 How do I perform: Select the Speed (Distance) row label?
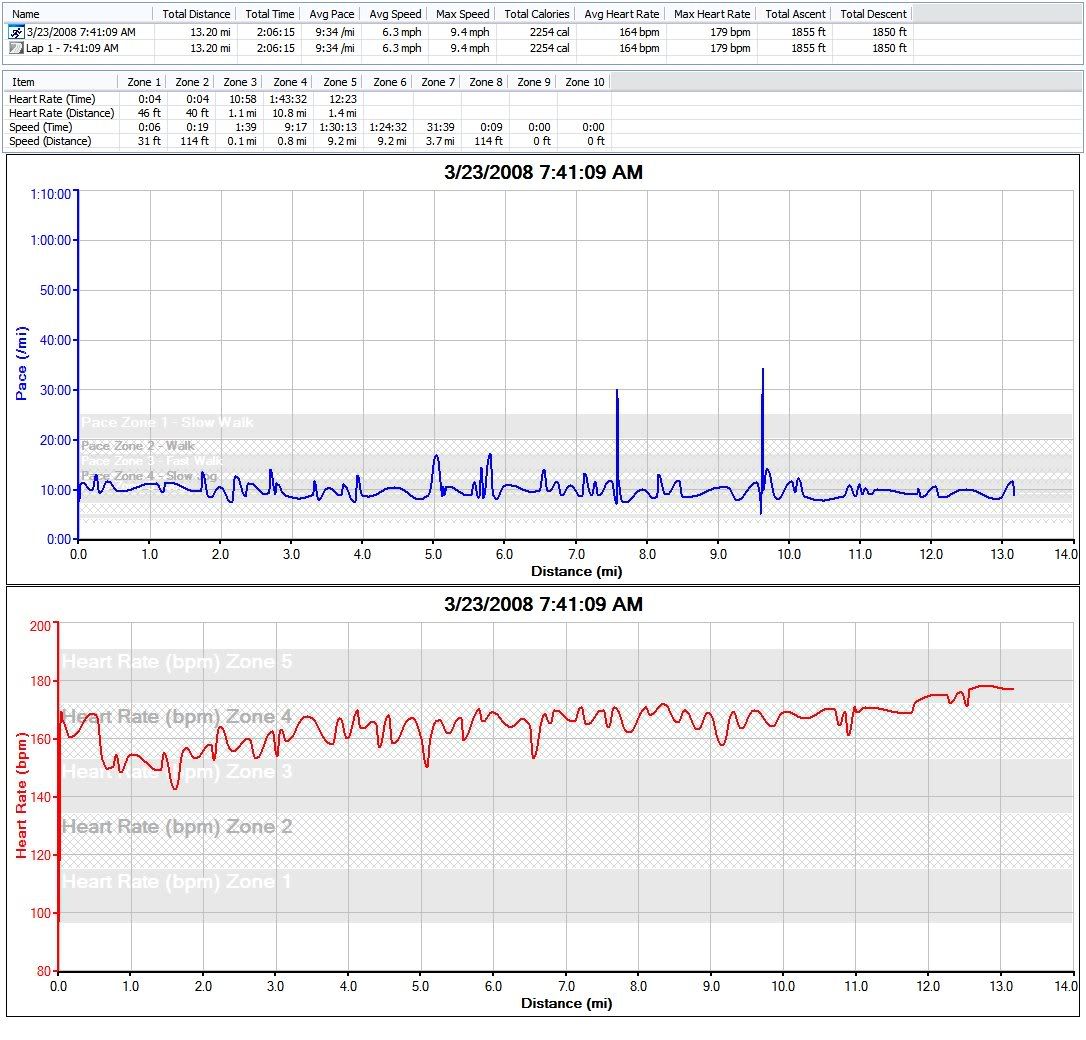coord(50,141)
